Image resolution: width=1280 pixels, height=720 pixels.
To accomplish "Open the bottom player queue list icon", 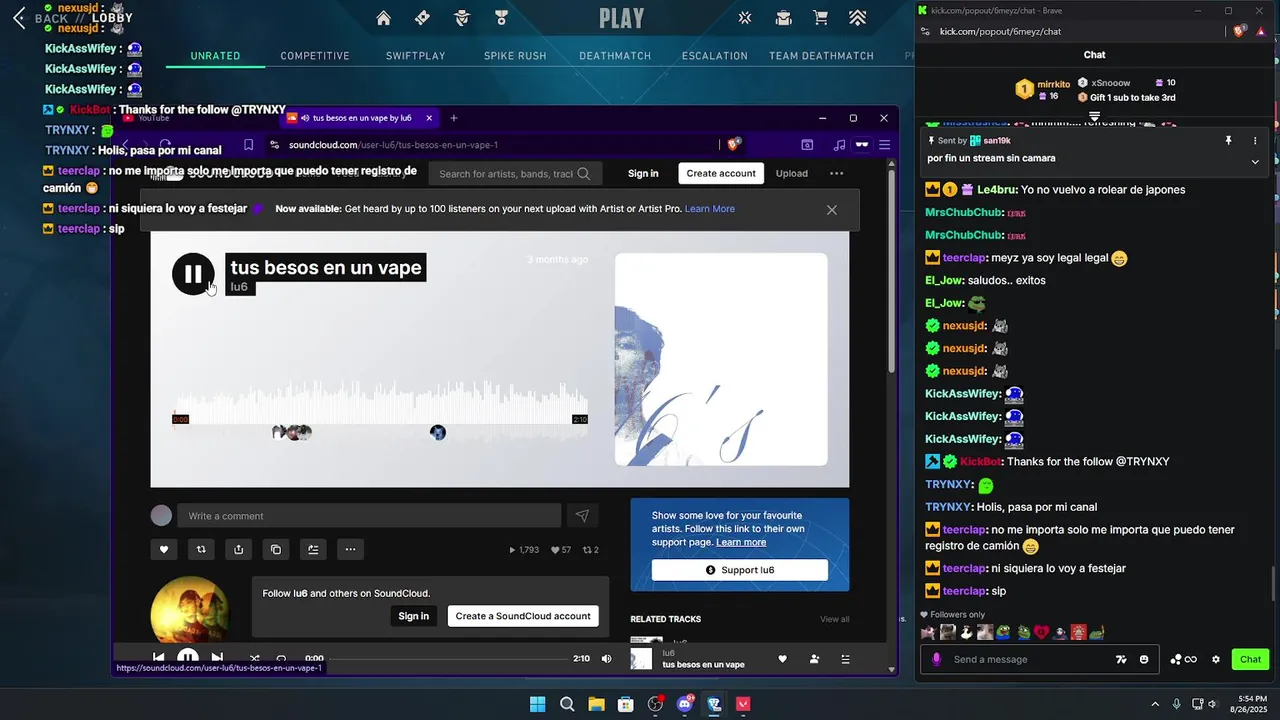I will click(x=845, y=659).
